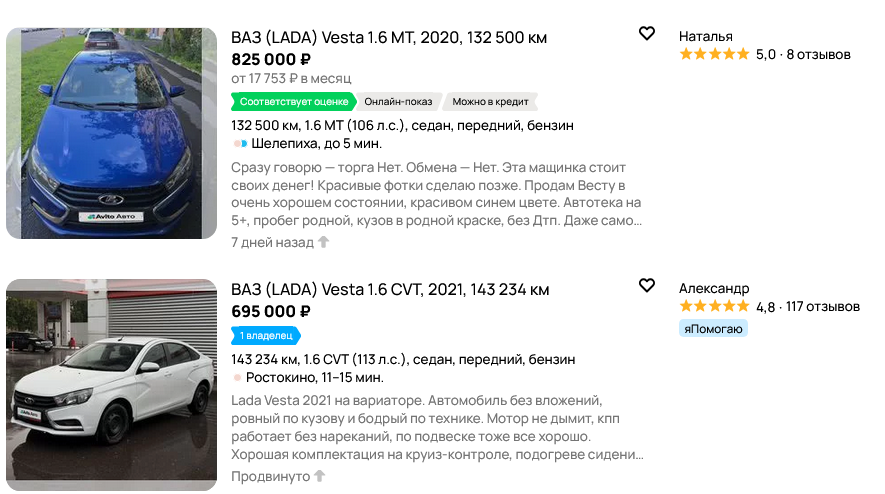This screenshot has height=494, width=885.
Task: Open listing title Vesta 1.6 CVT, 2021
Action: (390, 290)
